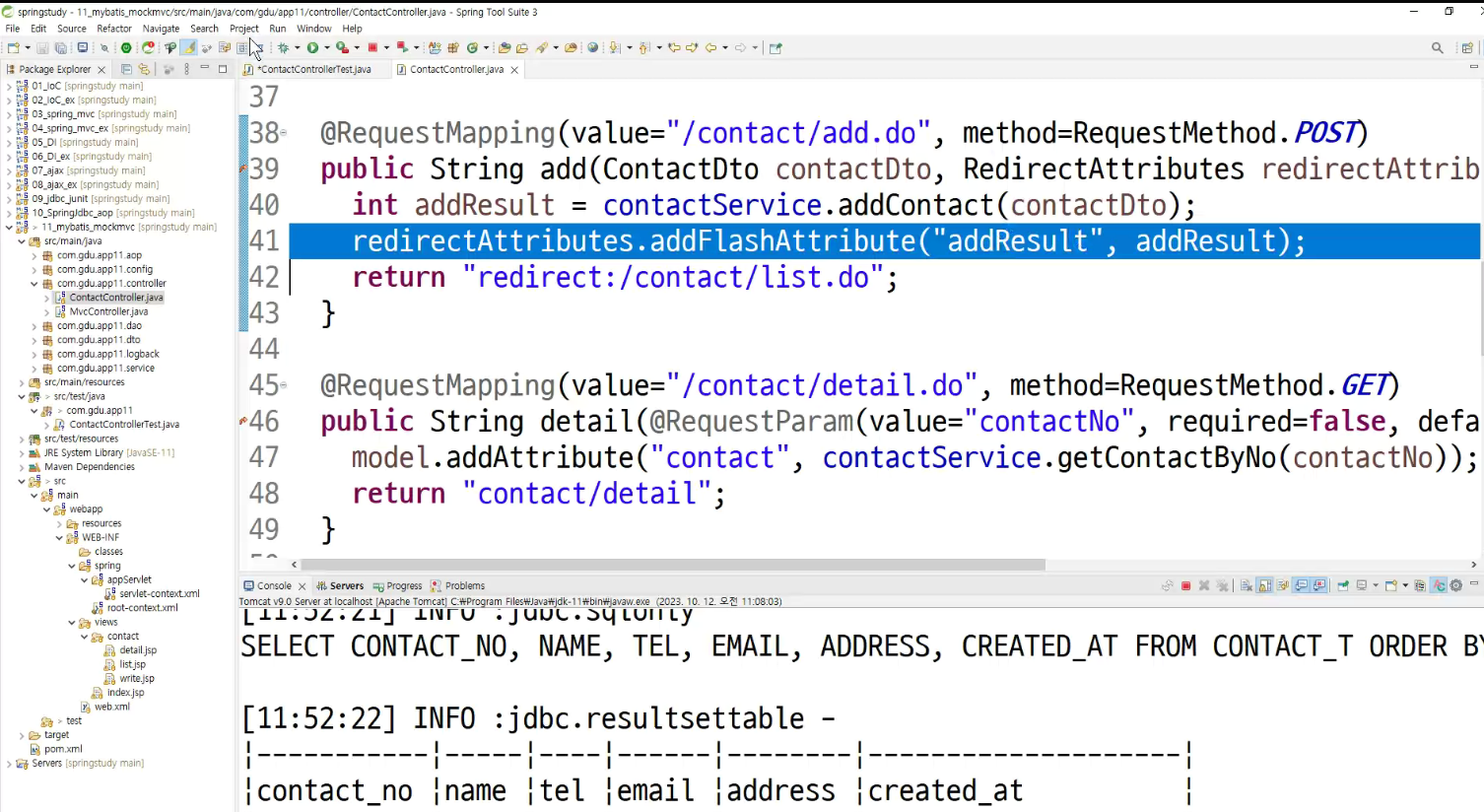1484x812 pixels.
Task: Open the terminal console icon in toolbar
Action: tap(82, 47)
